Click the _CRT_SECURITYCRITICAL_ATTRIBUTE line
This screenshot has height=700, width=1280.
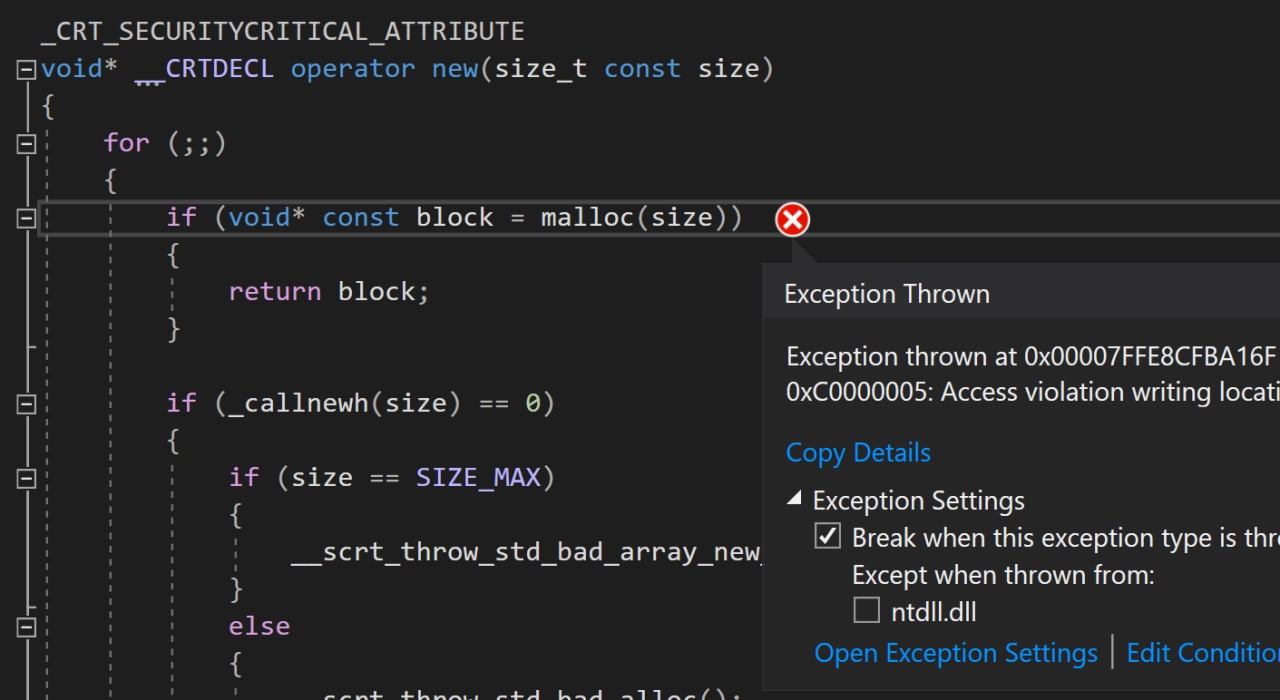(282, 32)
